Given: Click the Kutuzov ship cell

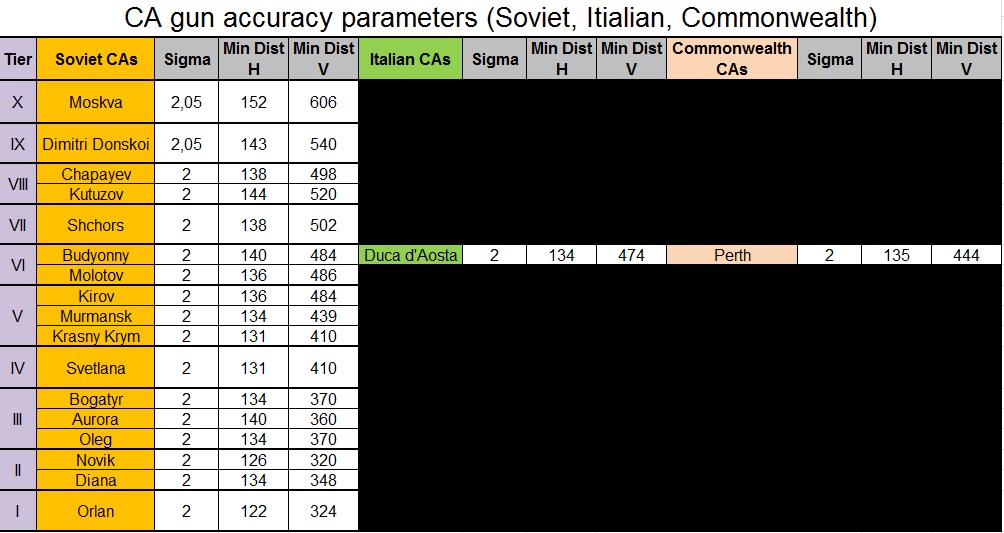Looking at the screenshot, I should [x=95, y=193].
